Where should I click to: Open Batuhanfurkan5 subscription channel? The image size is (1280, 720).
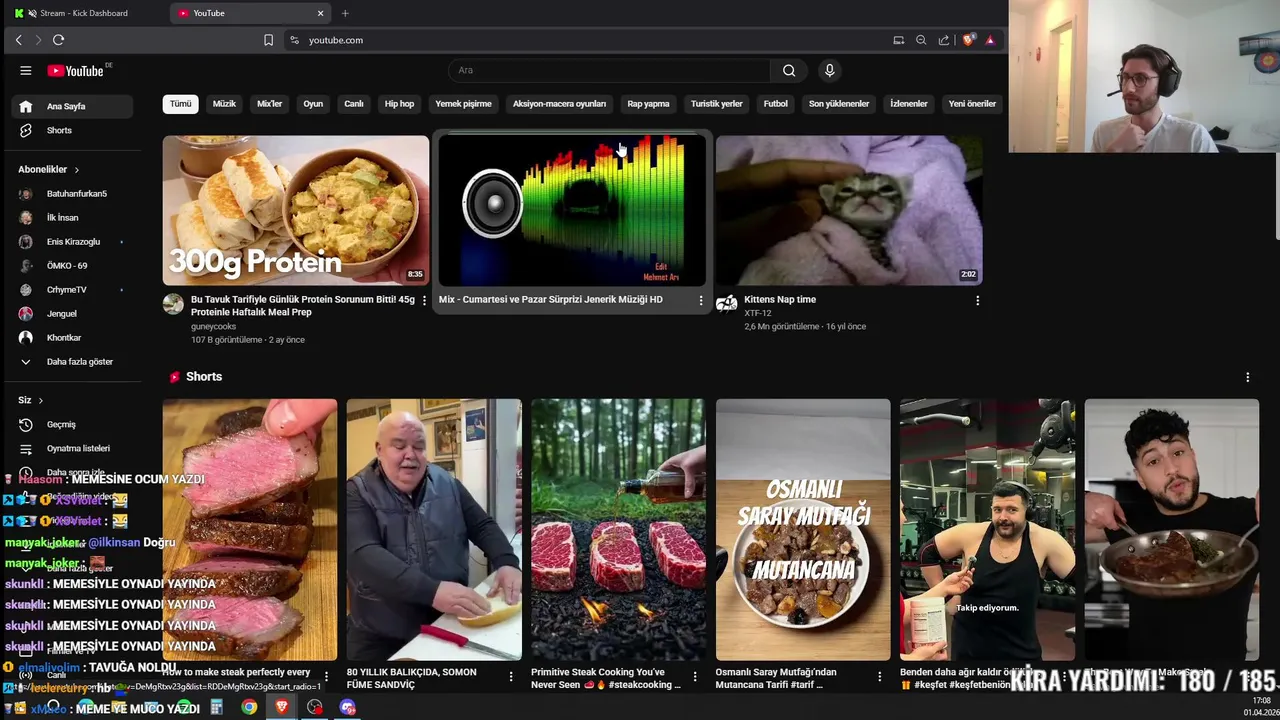tap(72, 194)
